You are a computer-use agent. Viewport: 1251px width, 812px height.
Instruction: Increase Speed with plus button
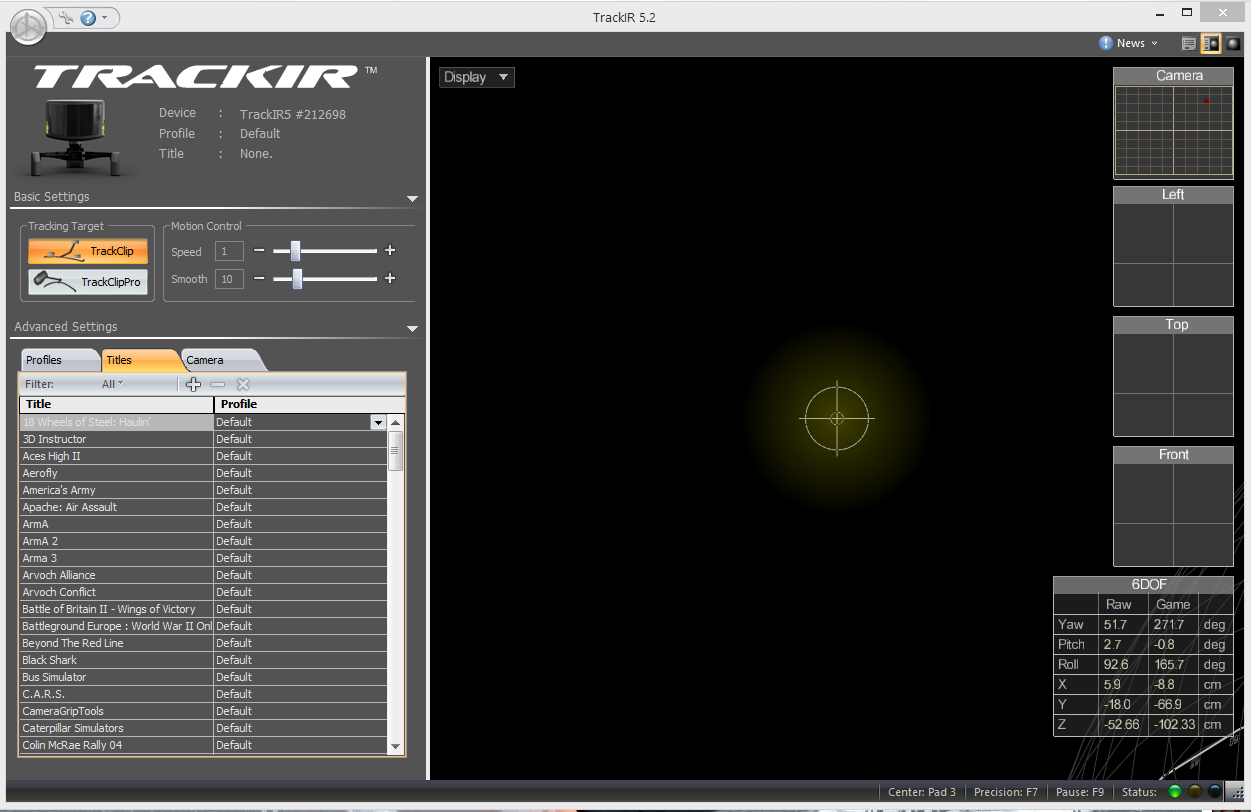(390, 251)
